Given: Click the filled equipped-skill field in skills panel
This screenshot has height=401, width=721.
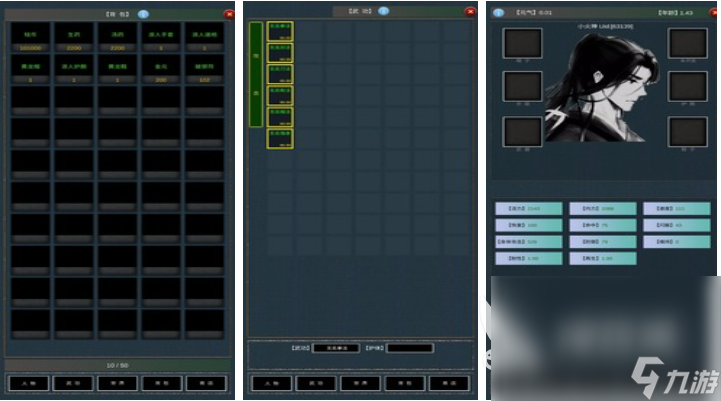Looking at the screenshot, I should [336, 348].
